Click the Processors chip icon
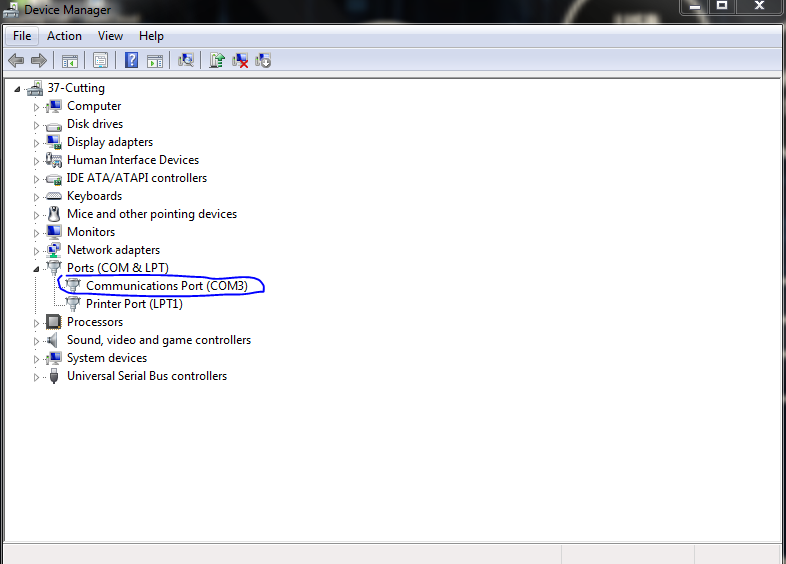The width and height of the screenshot is (786, 564). click(x=53, y=322)
